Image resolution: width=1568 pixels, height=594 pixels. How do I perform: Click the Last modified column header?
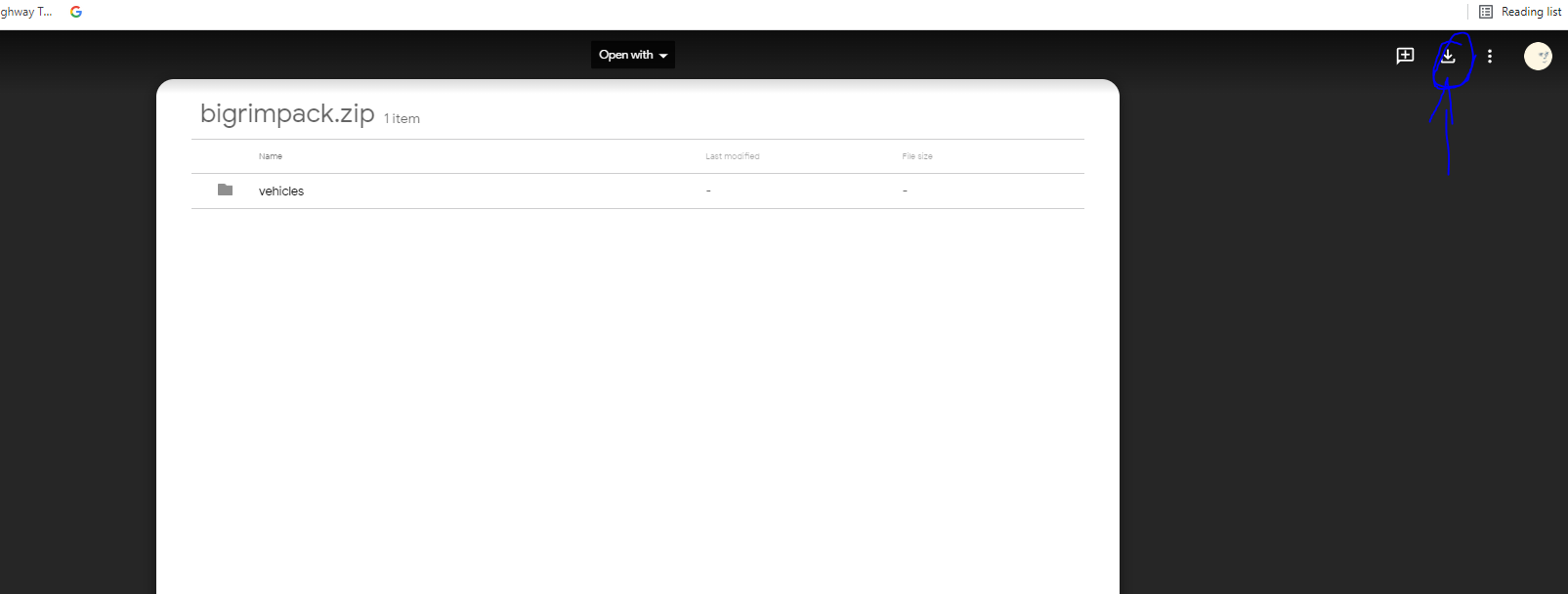pos(733,156)
